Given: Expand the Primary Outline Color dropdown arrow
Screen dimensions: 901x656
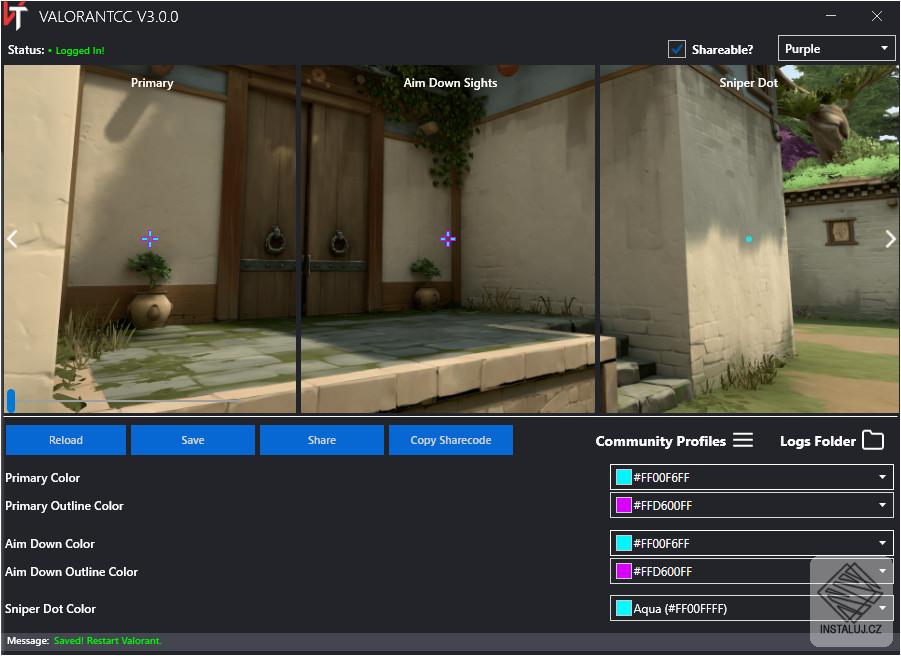Looking at the screenshot, I should coord(882,505).
